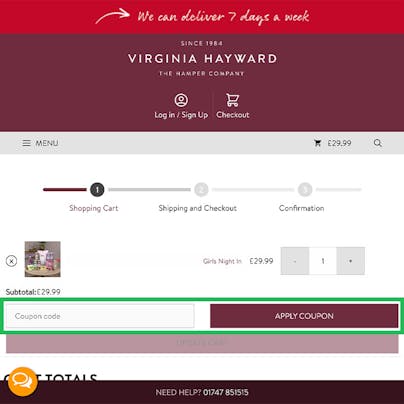This screenshot has height=404, width=404.
Task: Open the orange live chat bubble
Action: tap(22, 382)
